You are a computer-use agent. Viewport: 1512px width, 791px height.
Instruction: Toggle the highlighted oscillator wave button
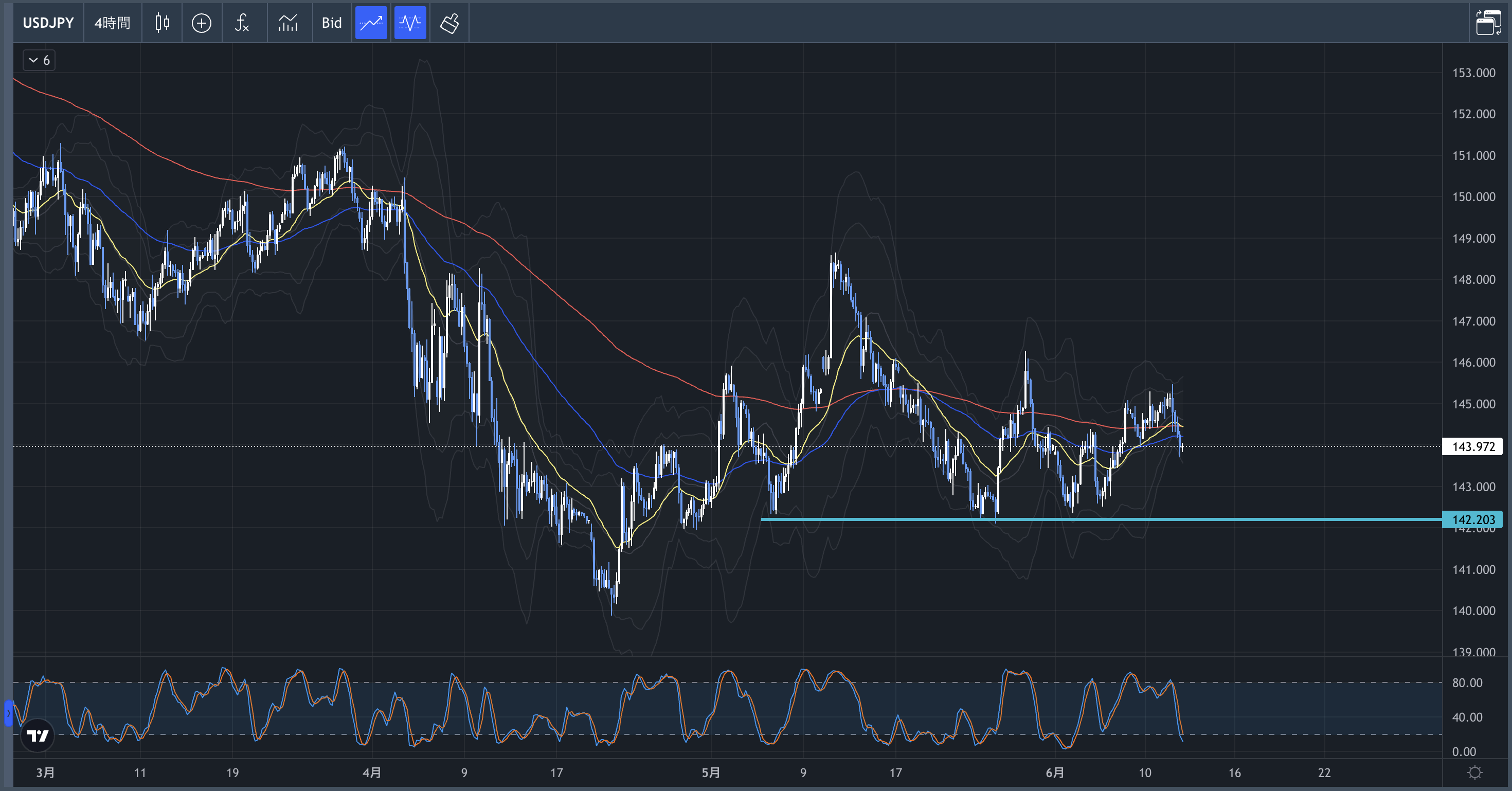[410, 23]
